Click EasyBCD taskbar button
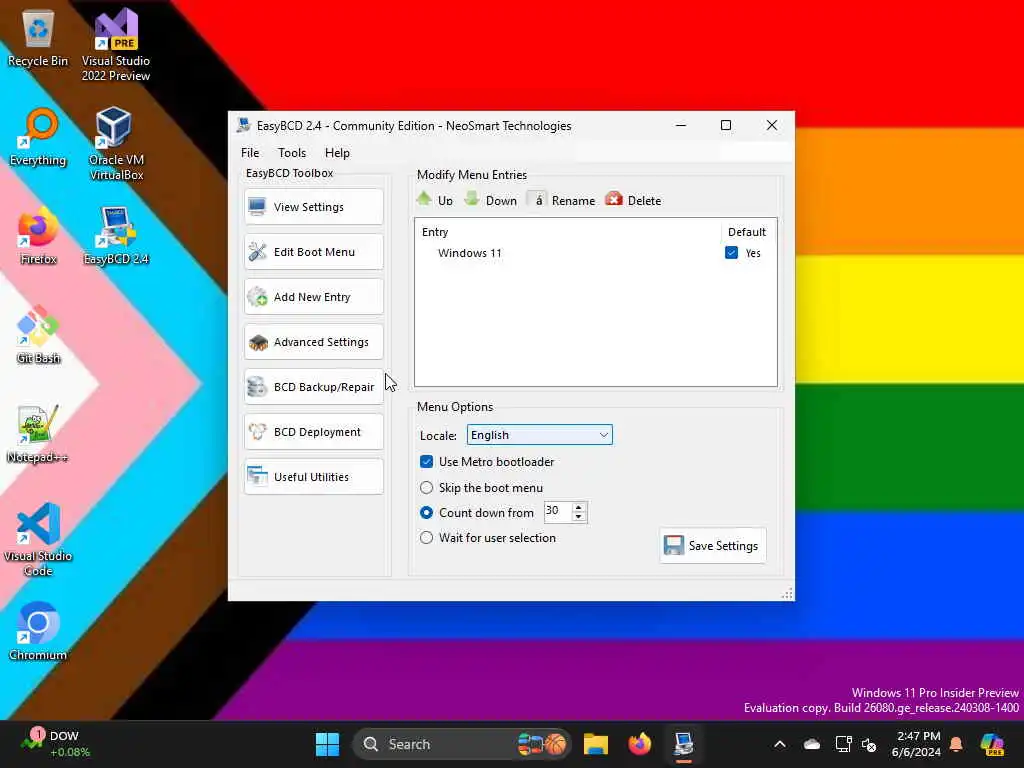The height and width of the screenshot is (768, 1024). (683, 744)
